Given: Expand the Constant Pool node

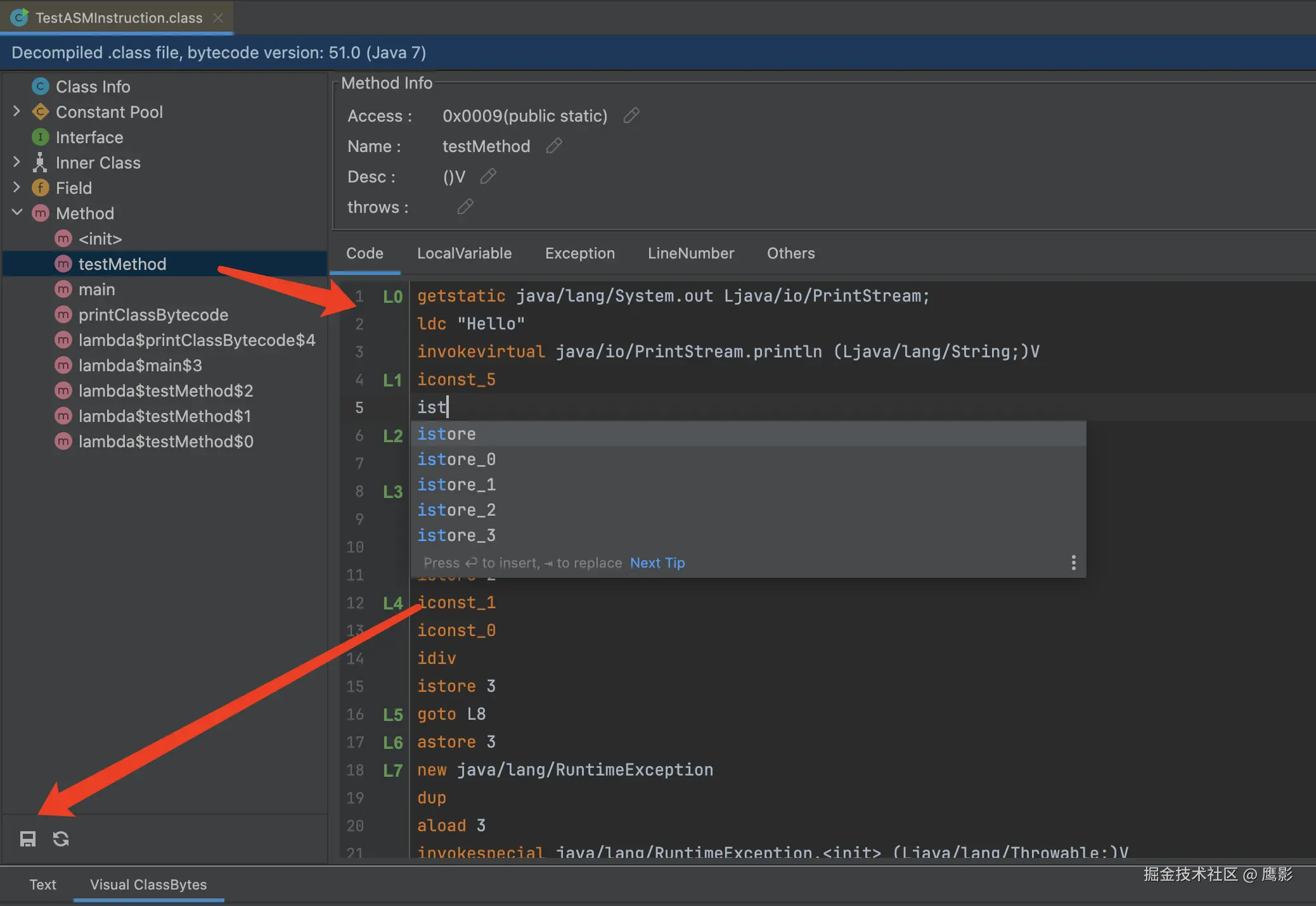Looking at the screenshot, I should point(17,112).
